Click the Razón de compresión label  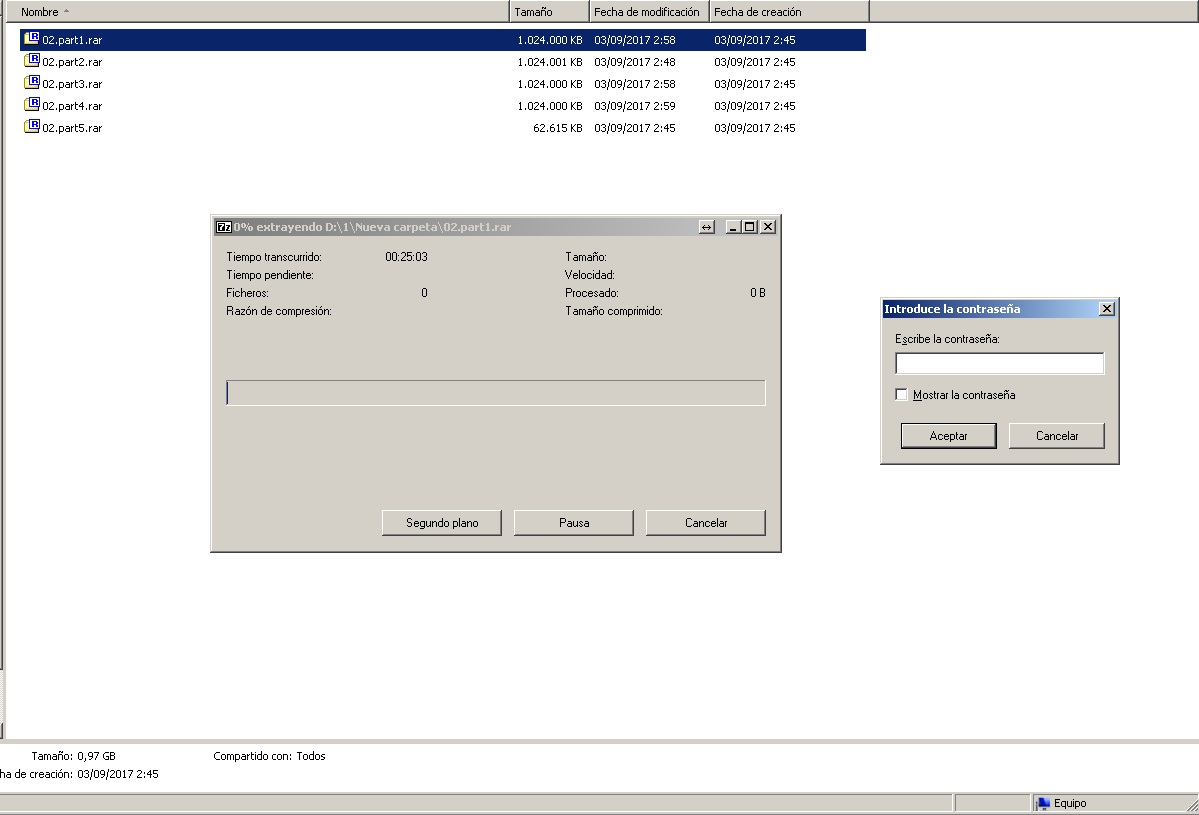(279, 311)
